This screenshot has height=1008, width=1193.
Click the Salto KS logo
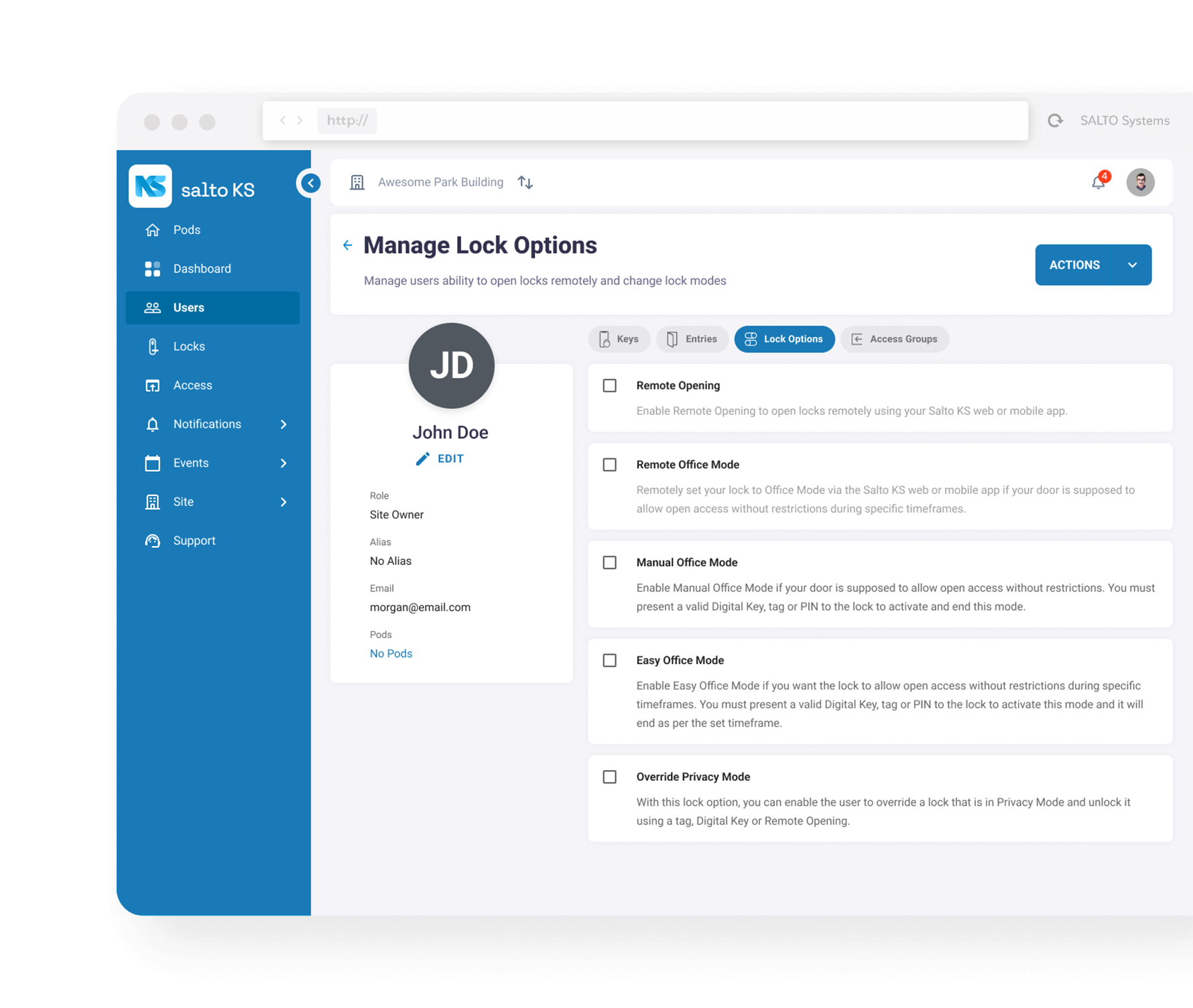point(151,186)
